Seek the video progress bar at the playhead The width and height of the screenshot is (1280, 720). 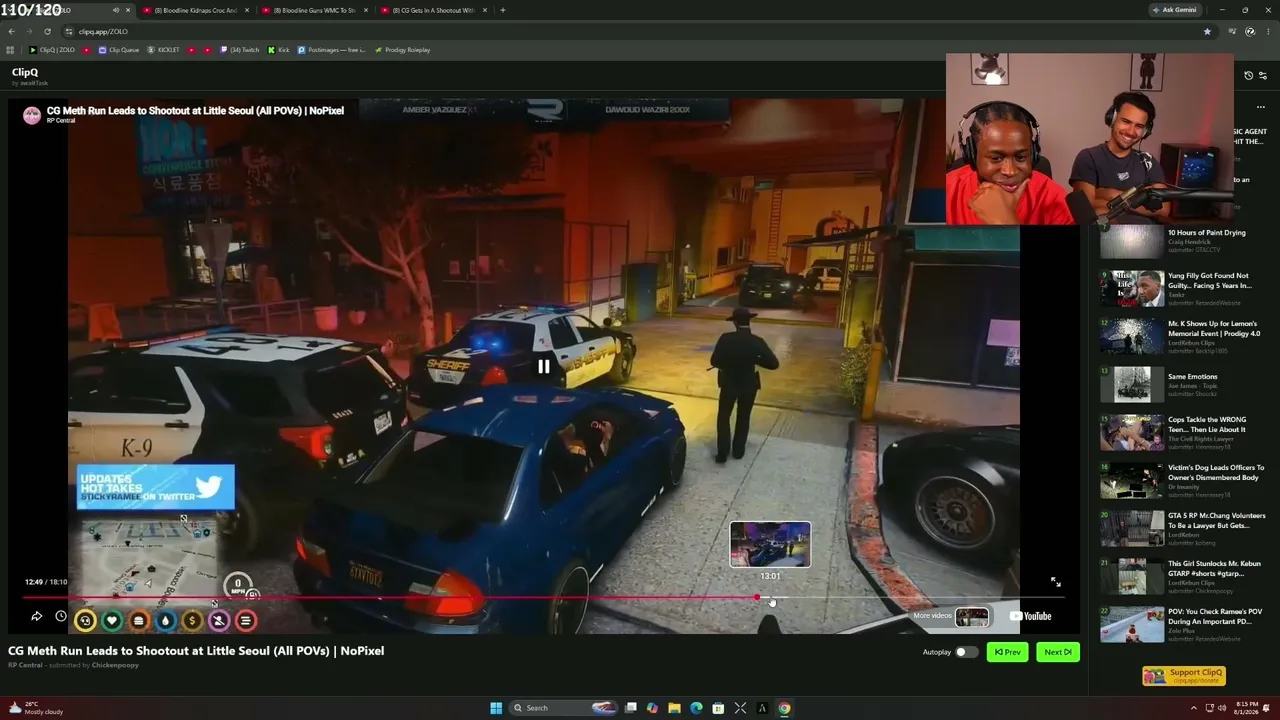757,598
